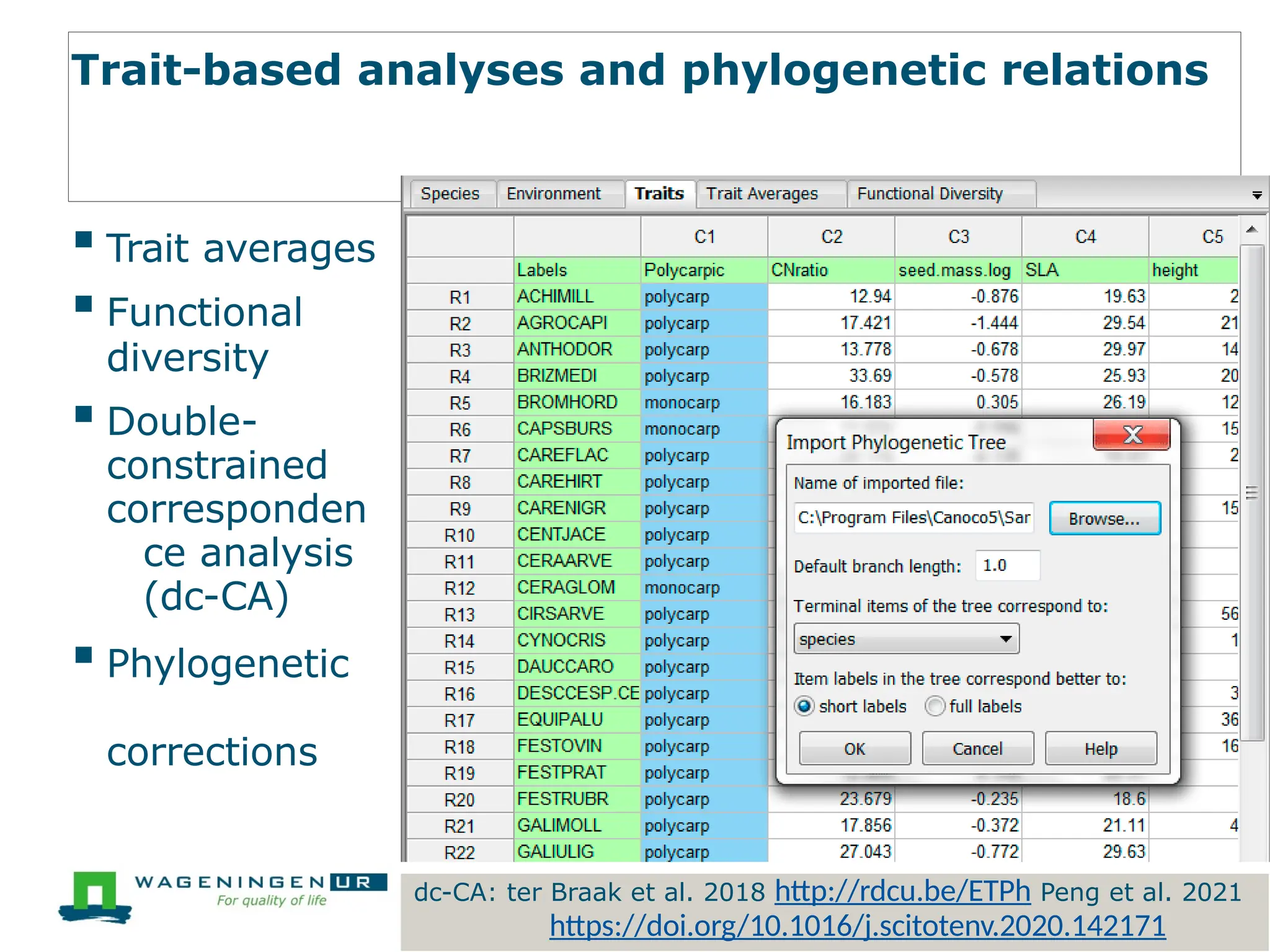This screenshot has height=952, width=1270.
Task: Click the Browse... button
Action: click(x=1104, y=519)
